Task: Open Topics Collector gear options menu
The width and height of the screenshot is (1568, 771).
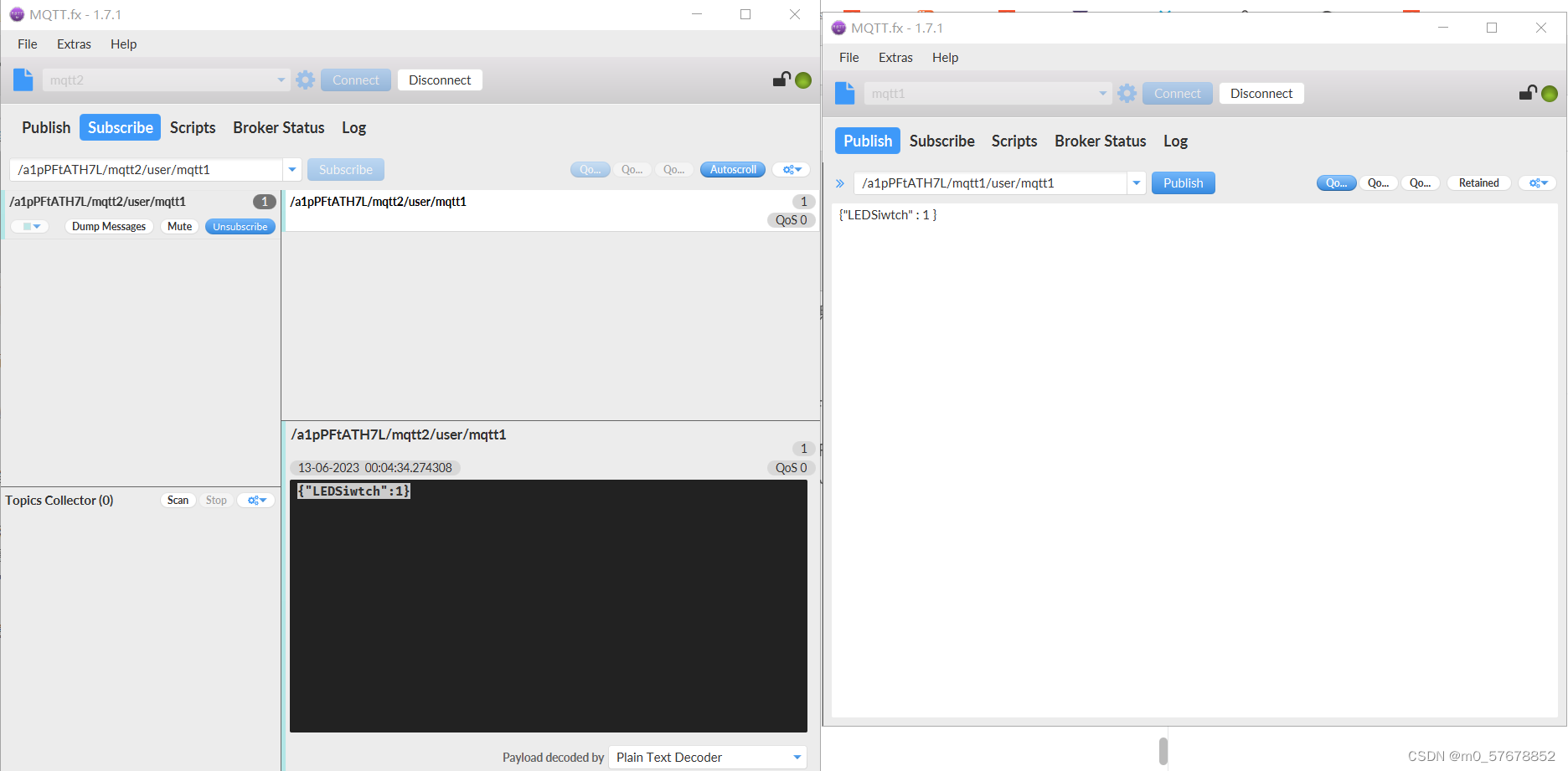Action: click(257, 501)
